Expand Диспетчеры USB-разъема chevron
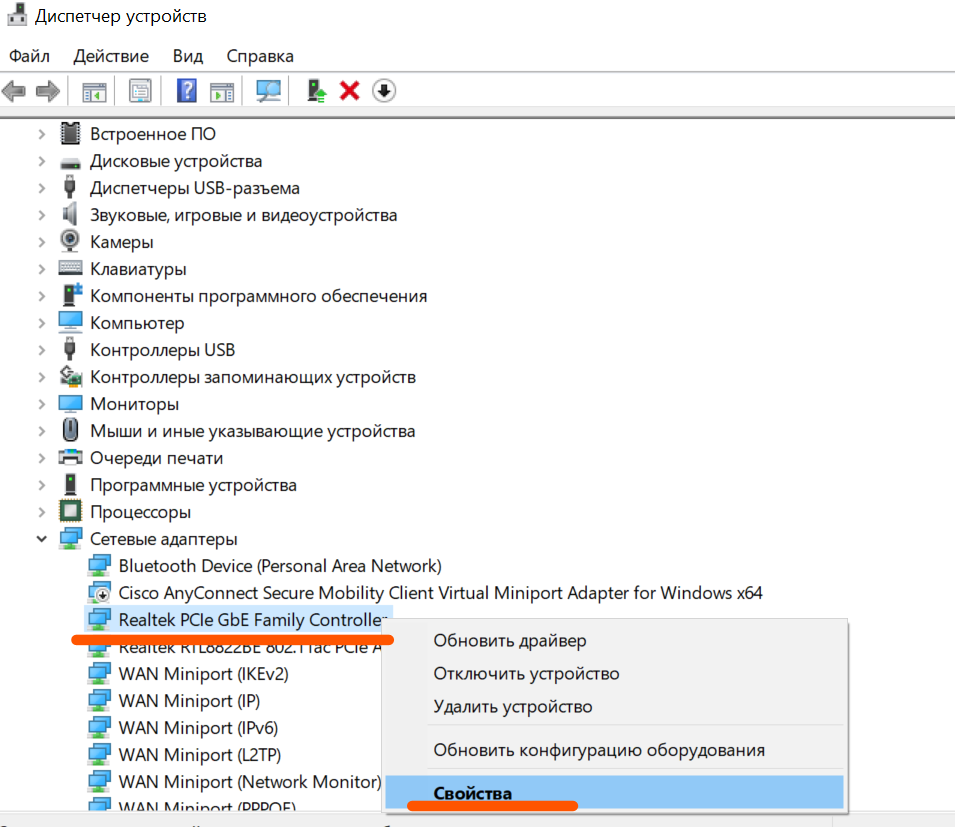The width and height of the screenshot is (955, 827). tap(41, 188)
